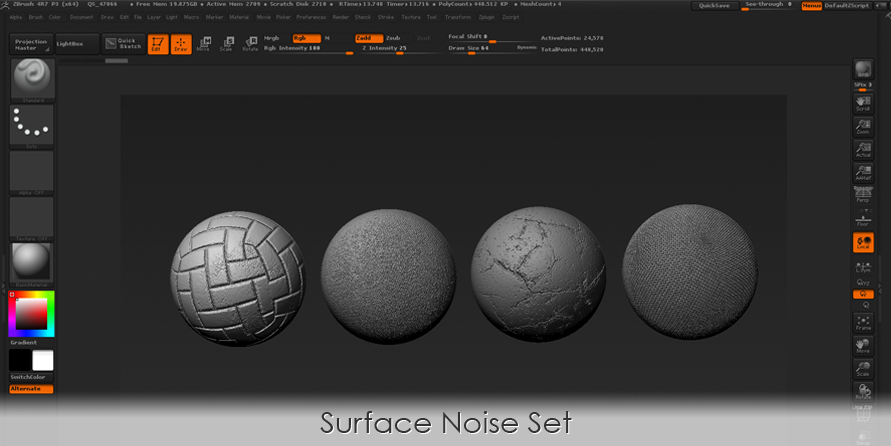This screenshot has width=891, height=446.
Task: Open the Tool menu
Action: point(432,17)
